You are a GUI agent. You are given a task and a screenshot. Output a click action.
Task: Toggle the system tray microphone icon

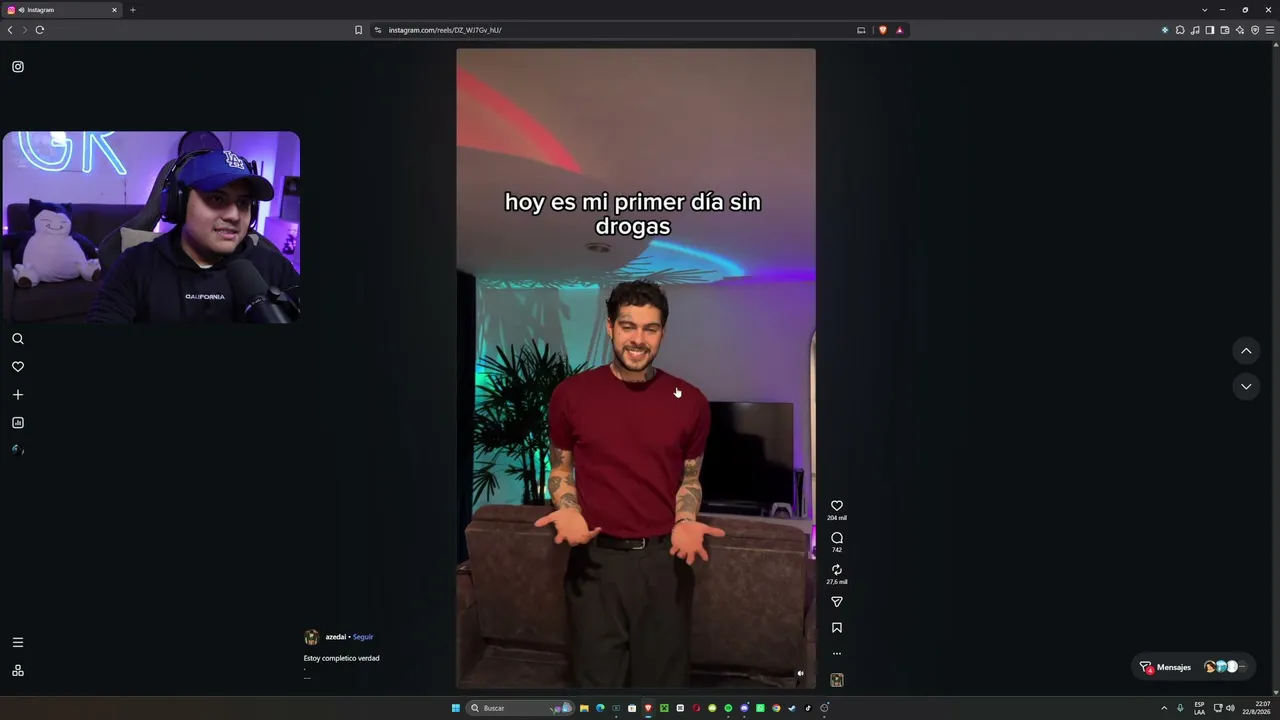[1180, 708]
